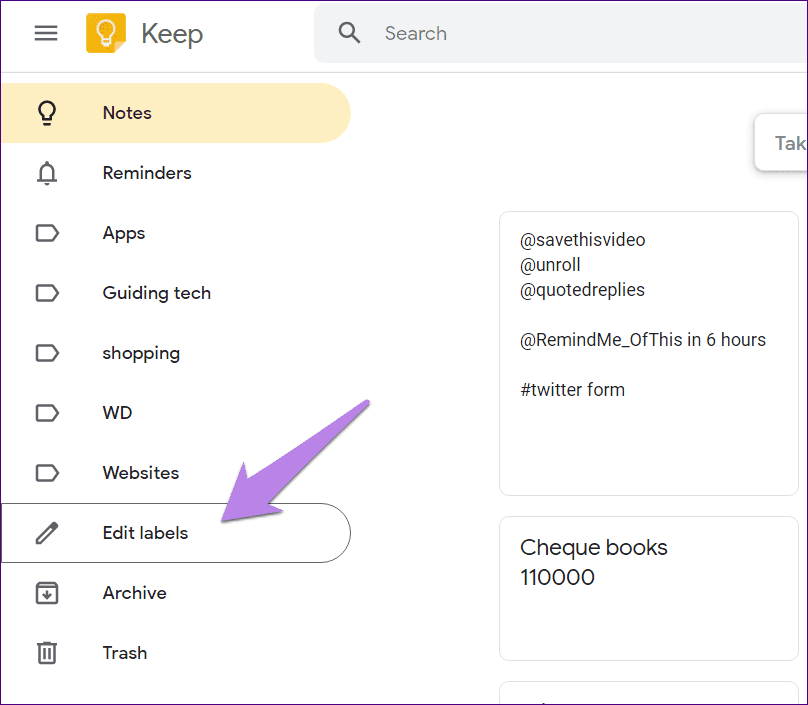Viewport: 808px width, 705px height.
Task: Click the Archive box icon
Action: click(x=47, y=593)
